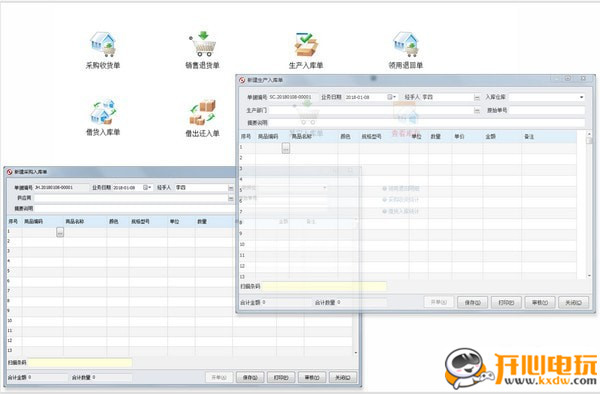Click product lookup ellipsis in 生产入库单 row 1
Screen dimensions: 600x394
pos(285,148)
